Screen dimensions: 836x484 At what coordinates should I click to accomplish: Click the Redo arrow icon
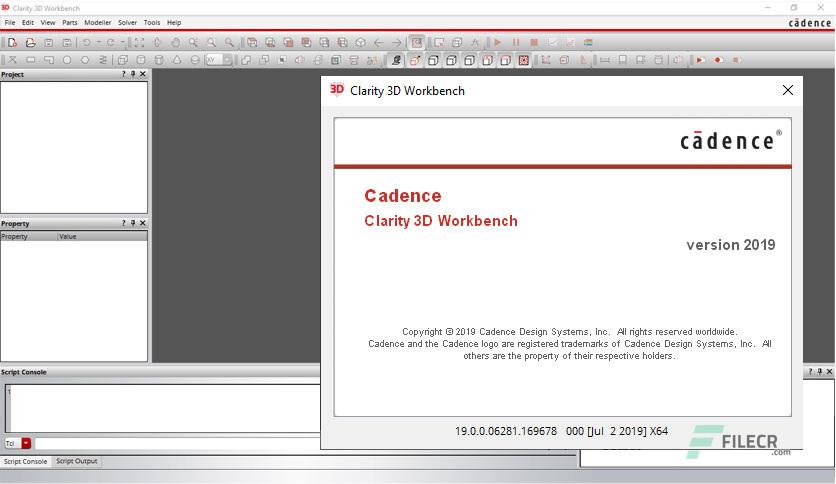click(110, 43)
